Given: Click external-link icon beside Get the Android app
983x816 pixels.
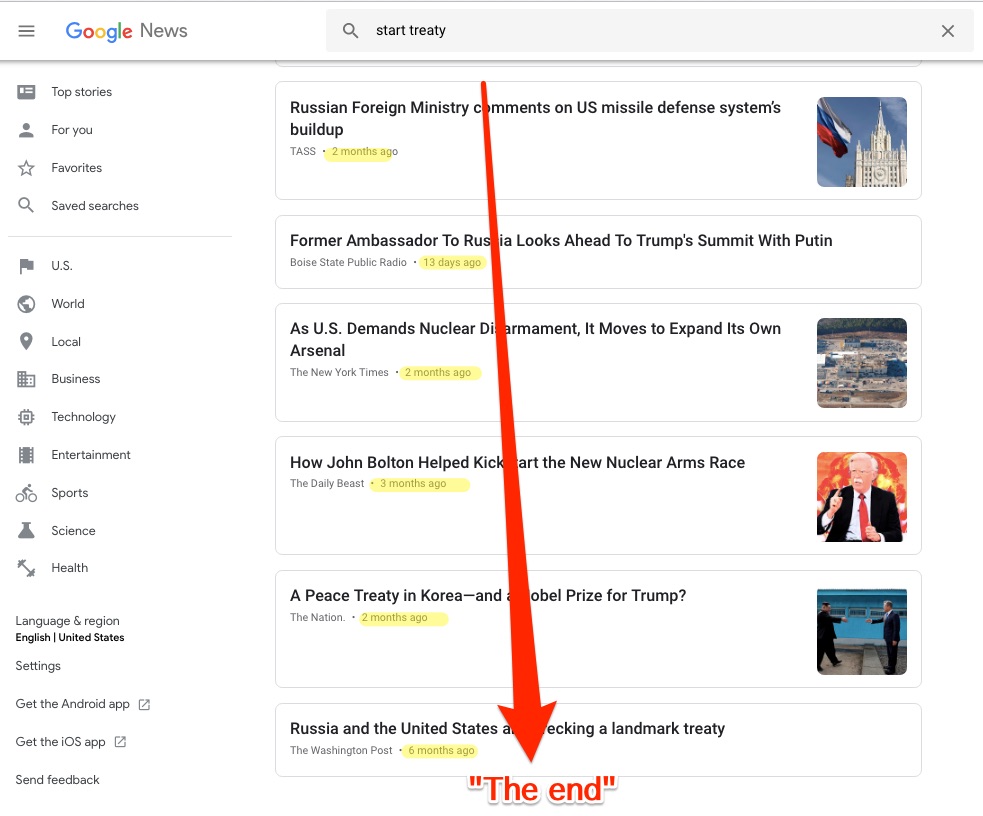Looking at the screenshot, I should coord(144,704).
